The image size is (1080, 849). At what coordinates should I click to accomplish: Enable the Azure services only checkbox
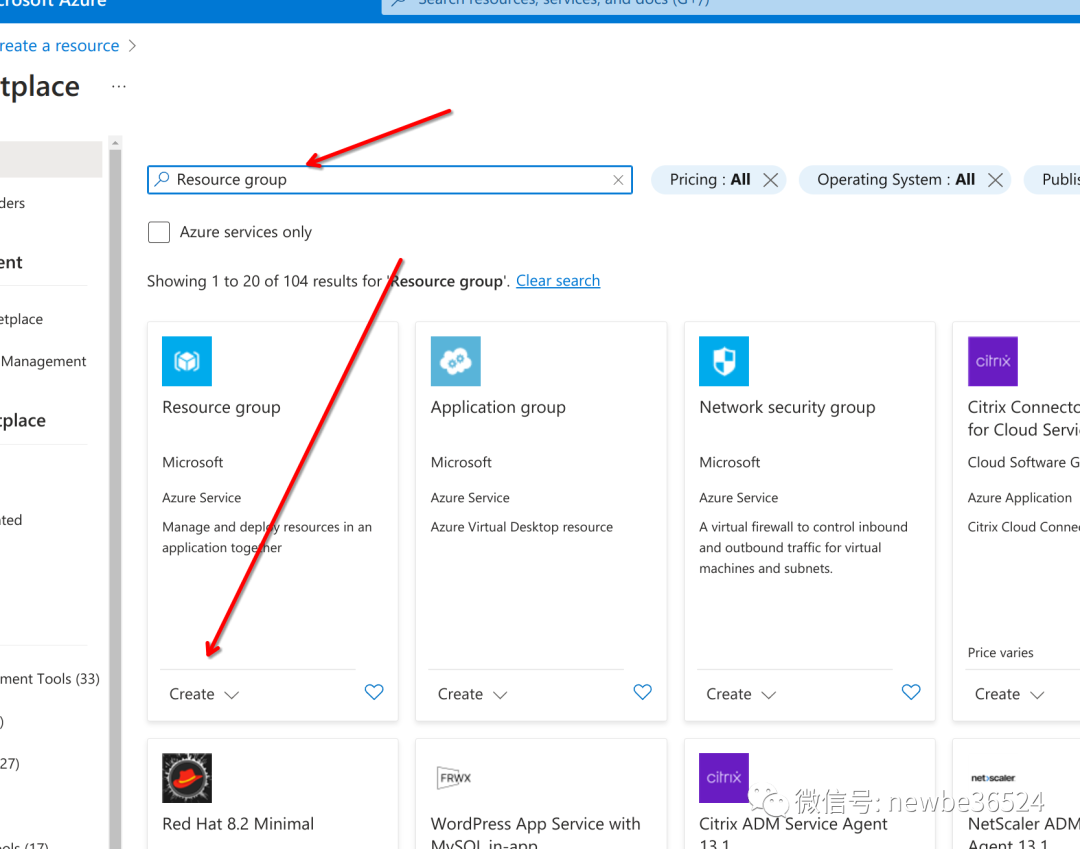159,232
